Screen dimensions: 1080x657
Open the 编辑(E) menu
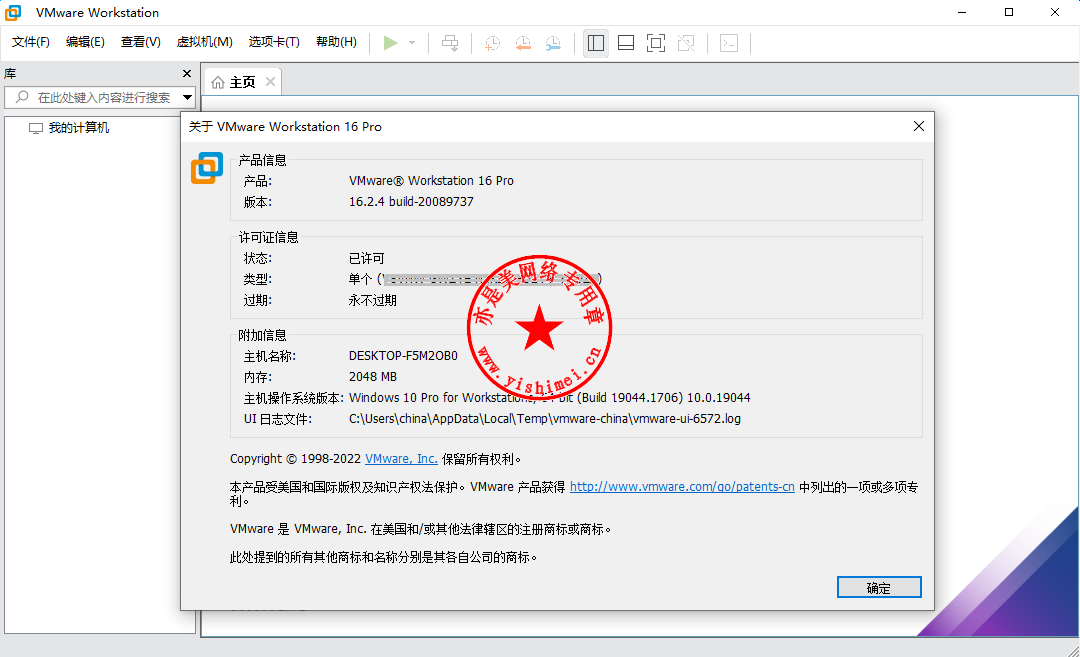click(85, 42)
